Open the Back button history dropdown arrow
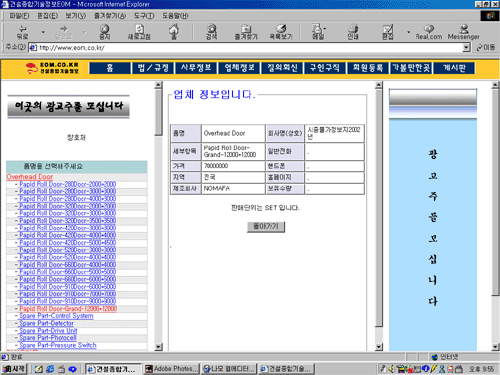Image resolution: width=500 pixels, height=375 pixels. 43,32
